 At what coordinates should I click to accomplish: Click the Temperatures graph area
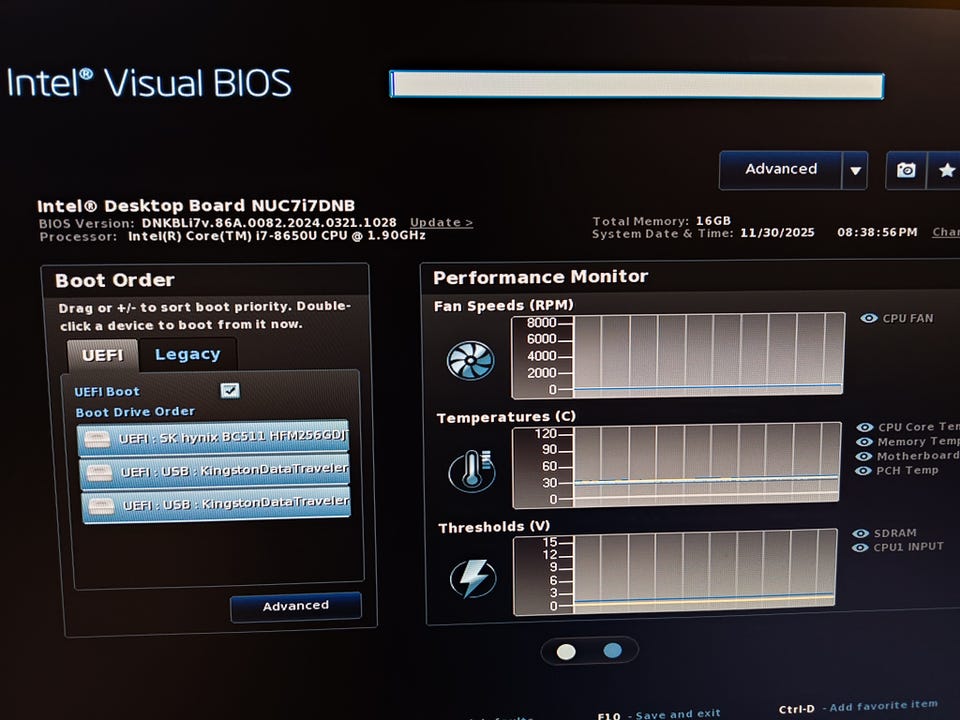coord(677,466)
